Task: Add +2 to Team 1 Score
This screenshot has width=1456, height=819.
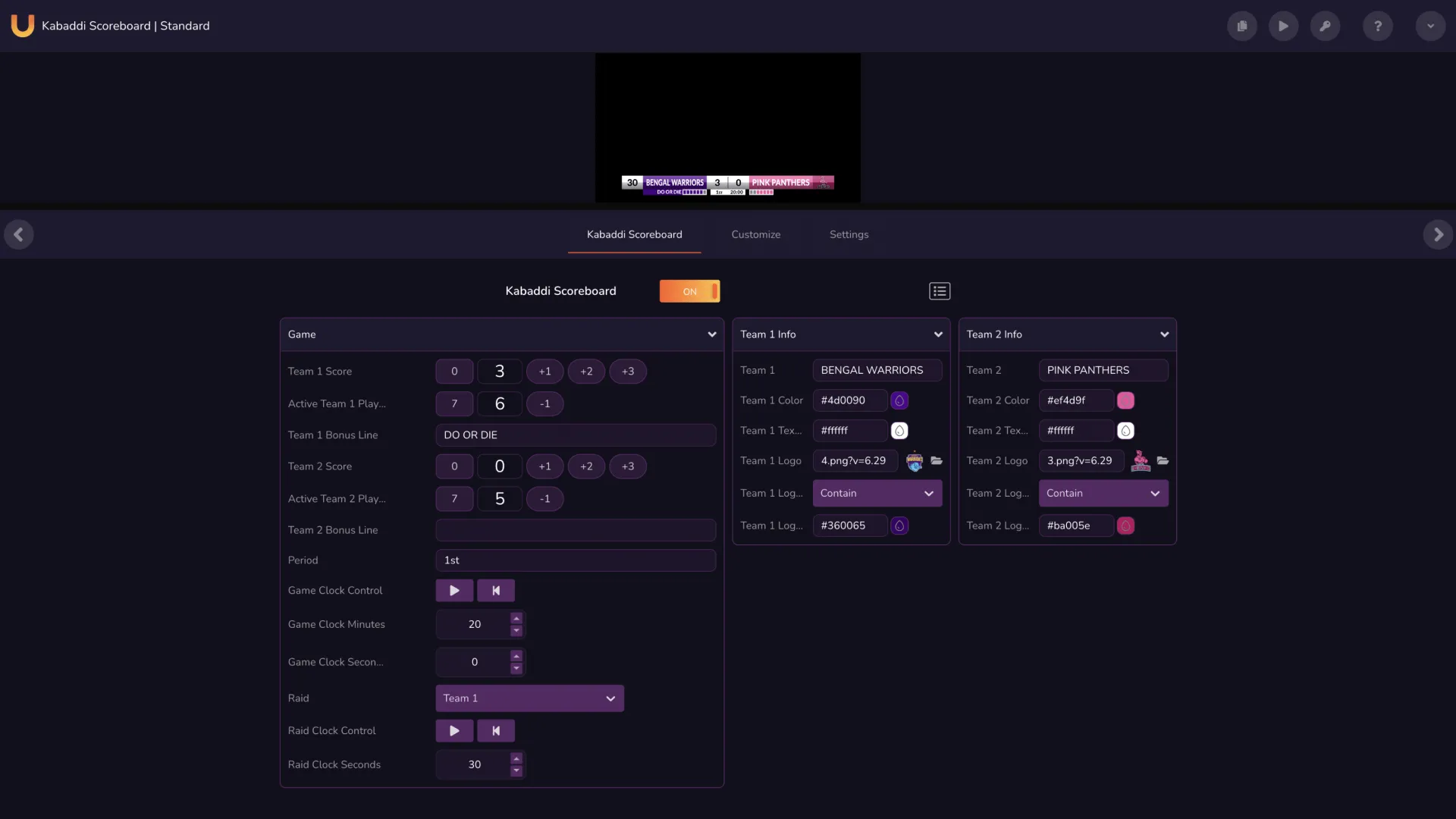Action: click(586, 371)
